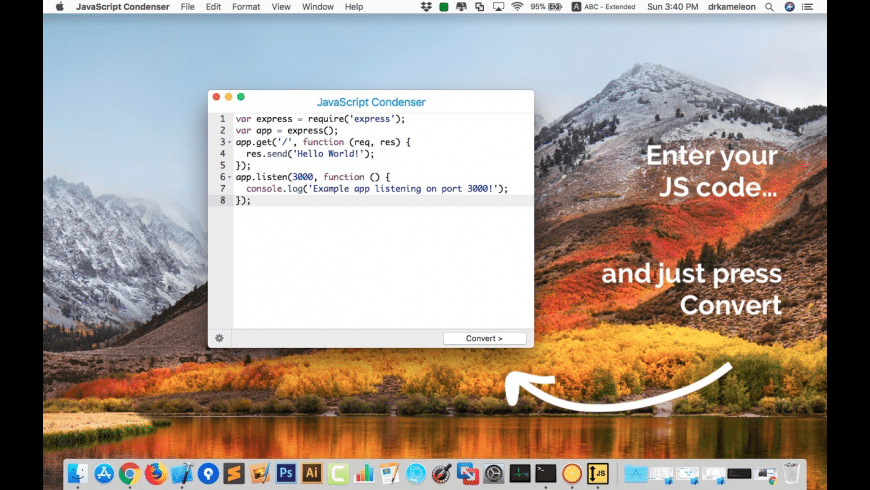Click the Dropbox menu bar icon

click(426, 7)
